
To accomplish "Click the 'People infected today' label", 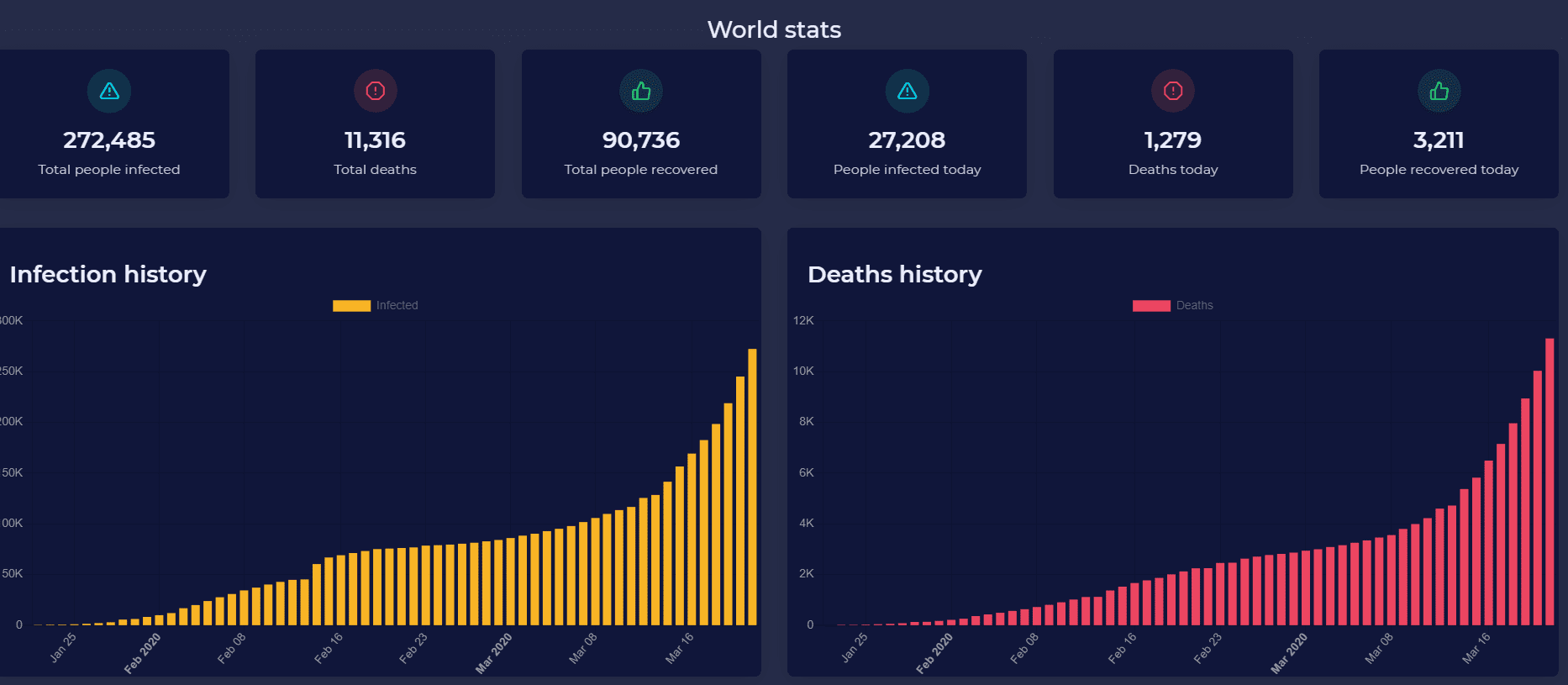I will 908,170.
